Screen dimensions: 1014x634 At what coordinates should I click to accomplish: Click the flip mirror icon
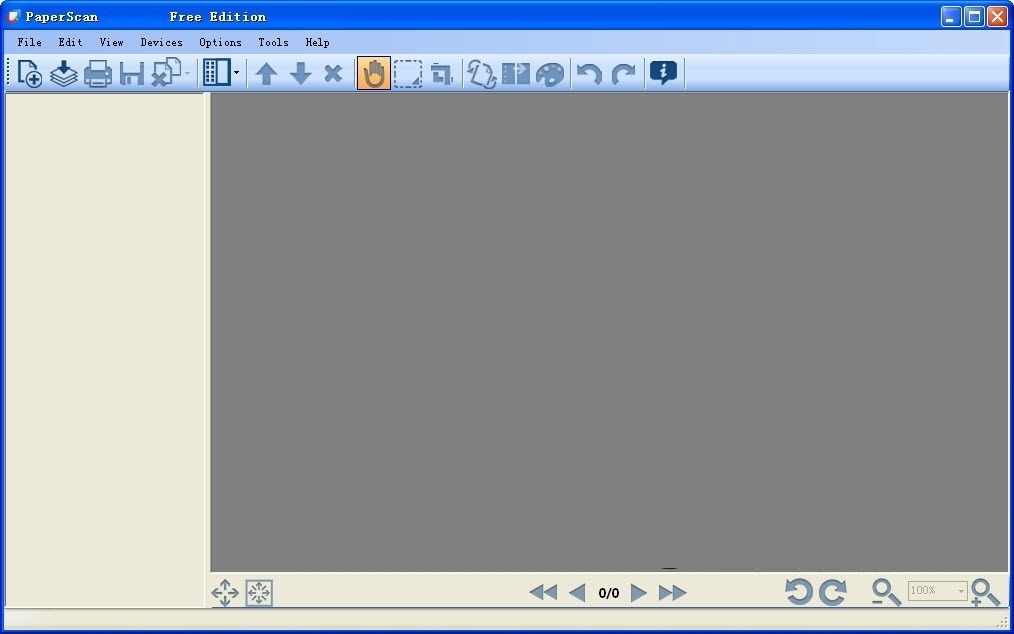tap(516, 73)
